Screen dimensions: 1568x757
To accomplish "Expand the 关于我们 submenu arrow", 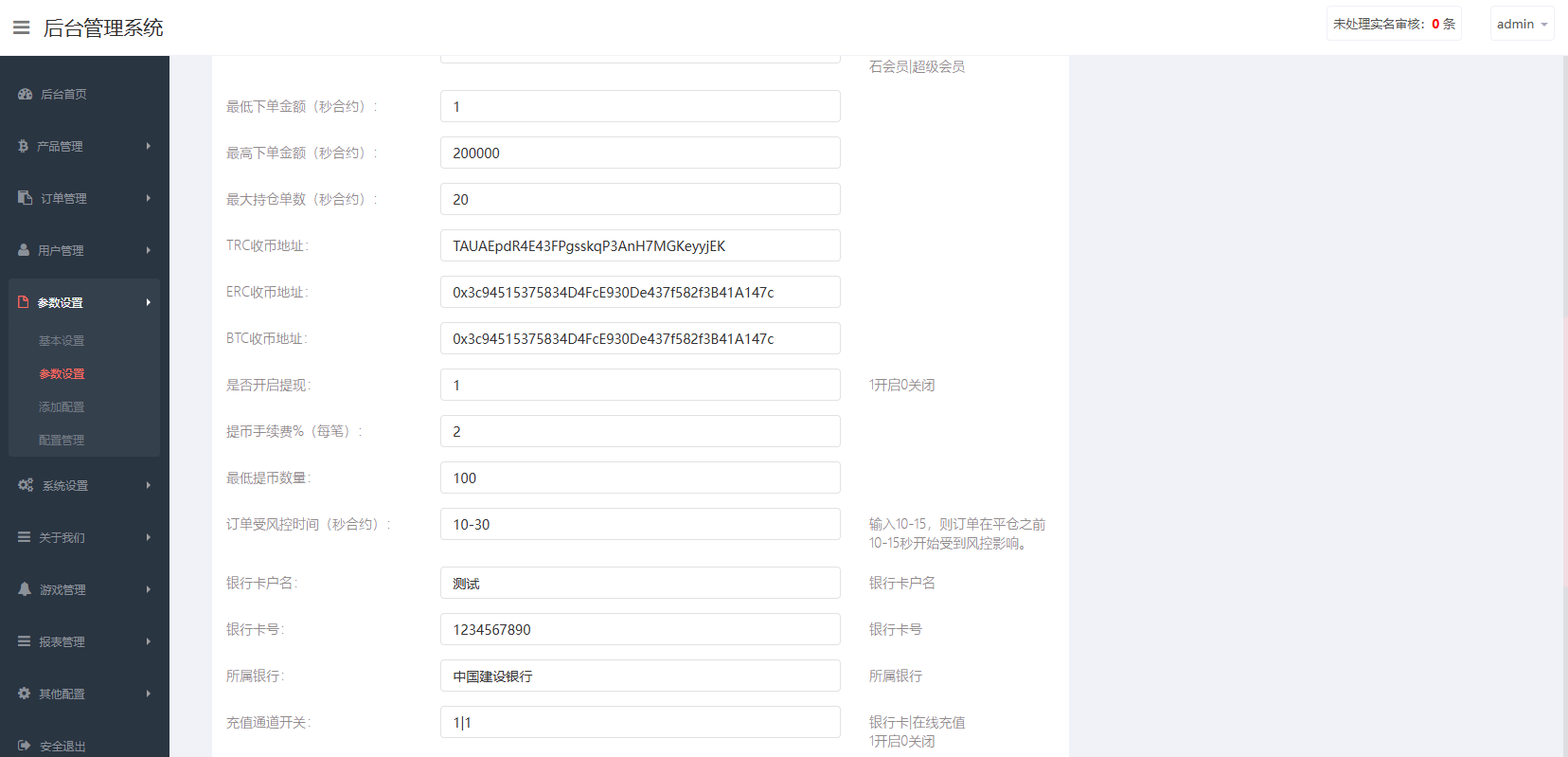I will (149, 537).
